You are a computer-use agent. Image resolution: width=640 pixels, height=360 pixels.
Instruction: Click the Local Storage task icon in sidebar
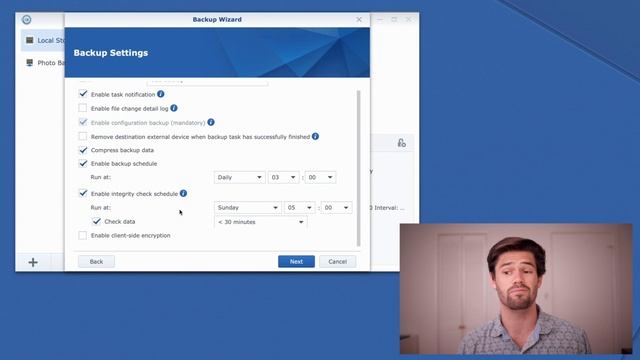(29, 40)
